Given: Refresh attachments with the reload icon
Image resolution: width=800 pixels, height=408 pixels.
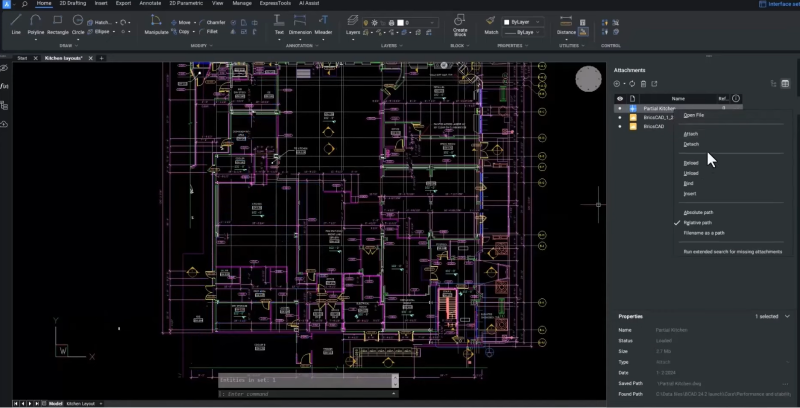Looking at the screenshot, I should click(632, 84).
